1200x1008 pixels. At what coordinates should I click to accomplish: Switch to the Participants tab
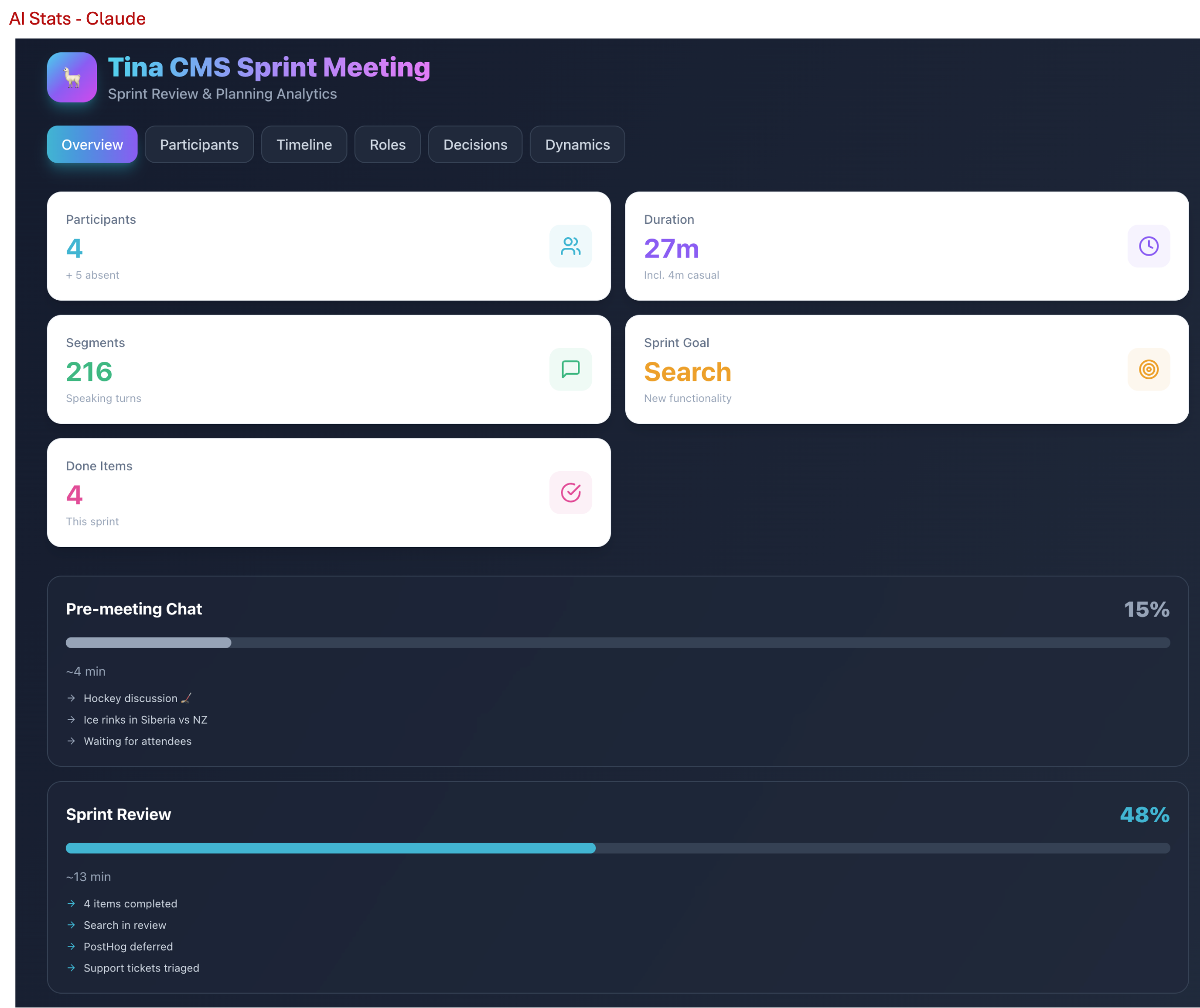(199, 145)
